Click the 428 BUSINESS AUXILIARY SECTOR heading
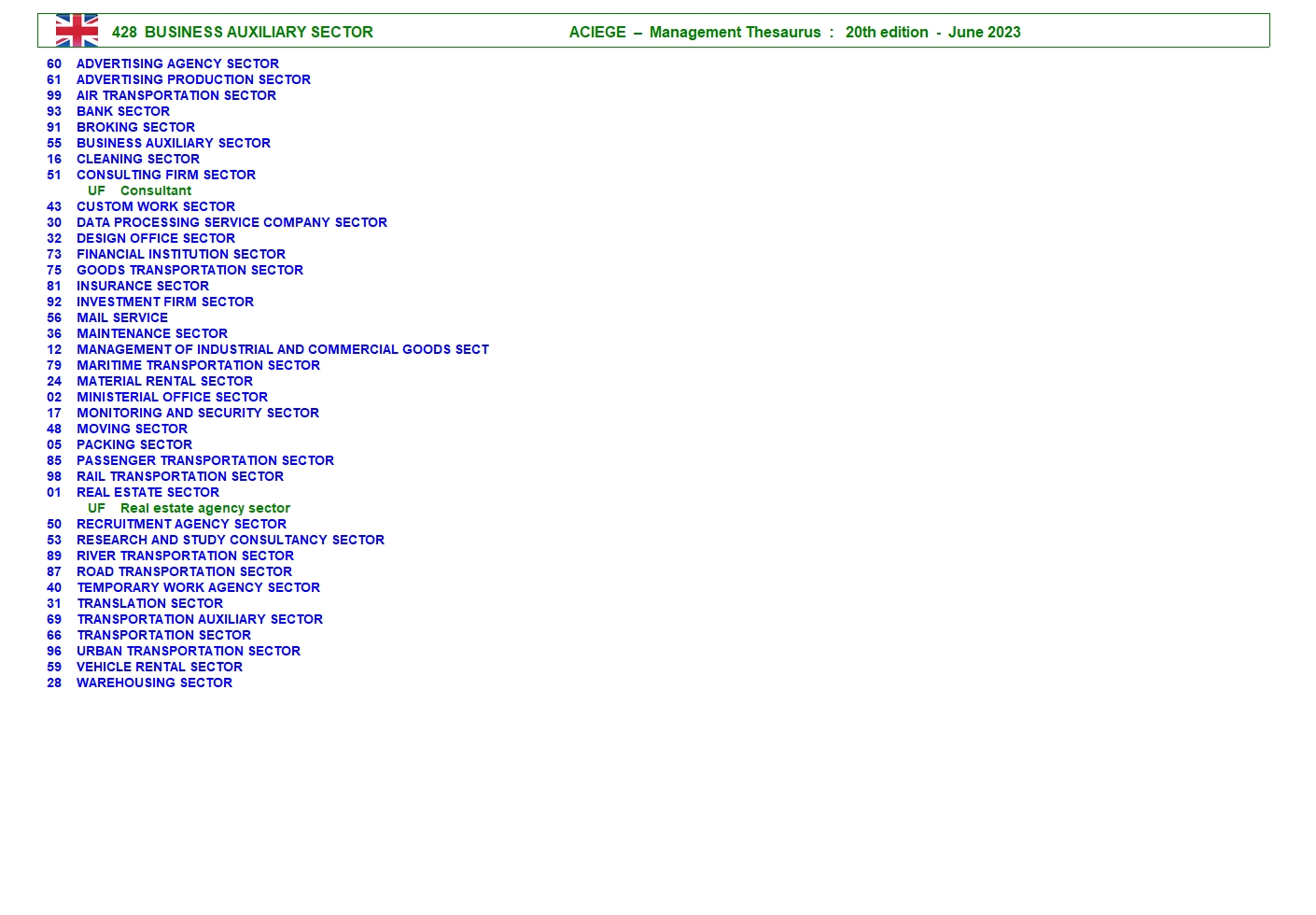The width and height of the screenshot is (1316, 915). point(243,33)
